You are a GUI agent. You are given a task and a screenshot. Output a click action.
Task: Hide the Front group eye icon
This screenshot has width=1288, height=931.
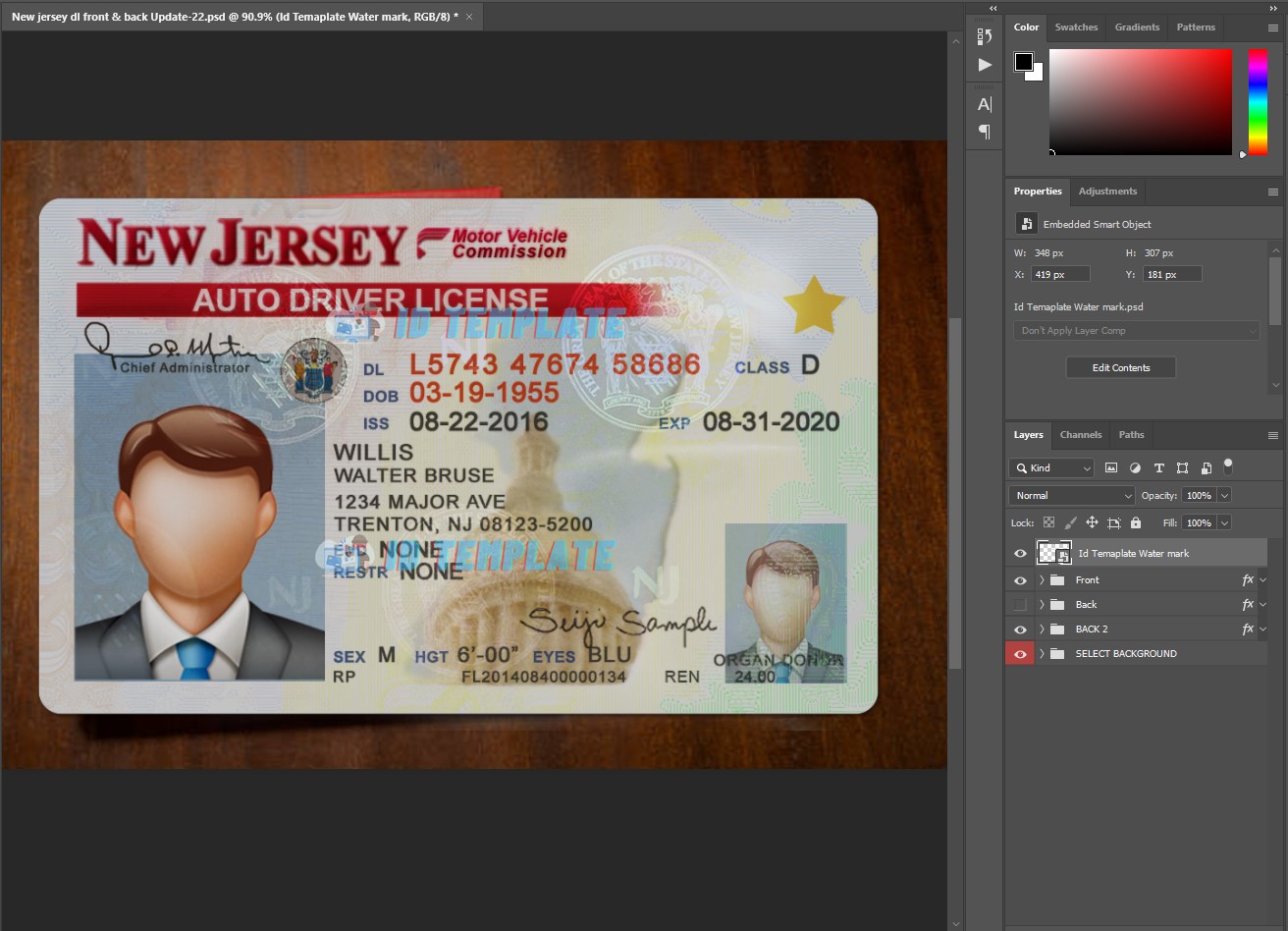tap(1020, 580)
